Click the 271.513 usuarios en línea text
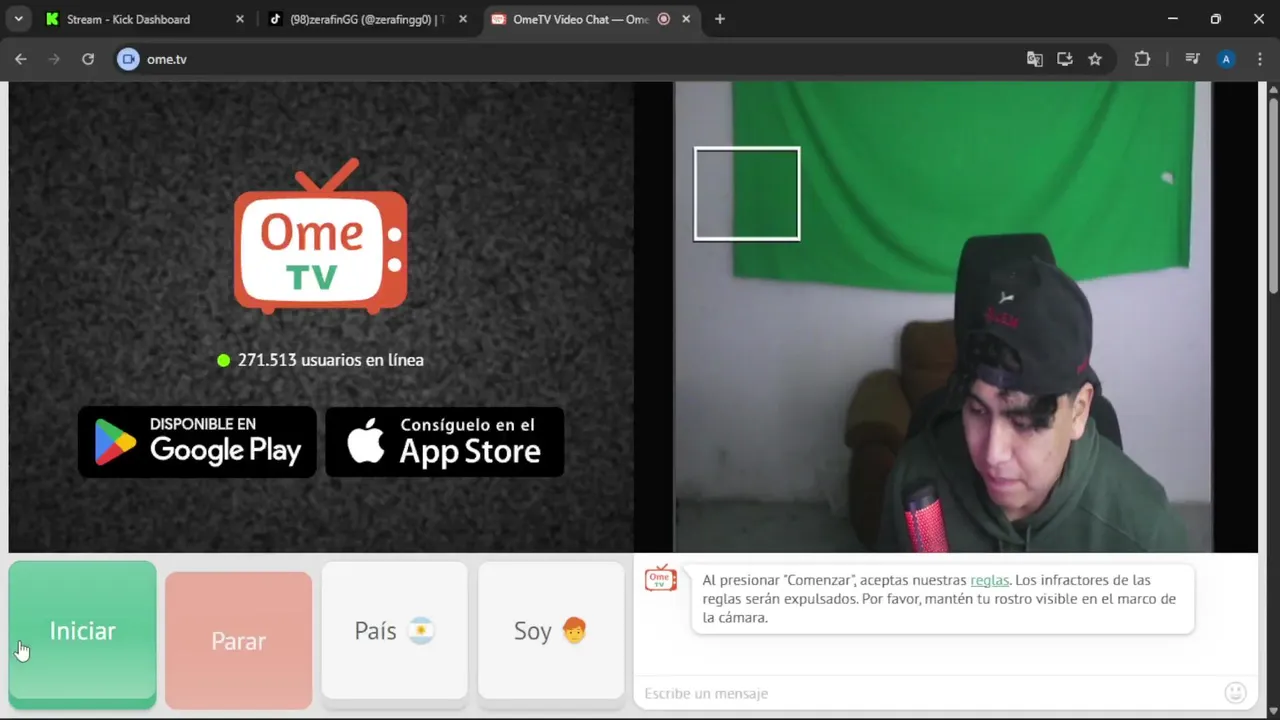The width and height of the screenshot is (1280, 720). [330, 360]
